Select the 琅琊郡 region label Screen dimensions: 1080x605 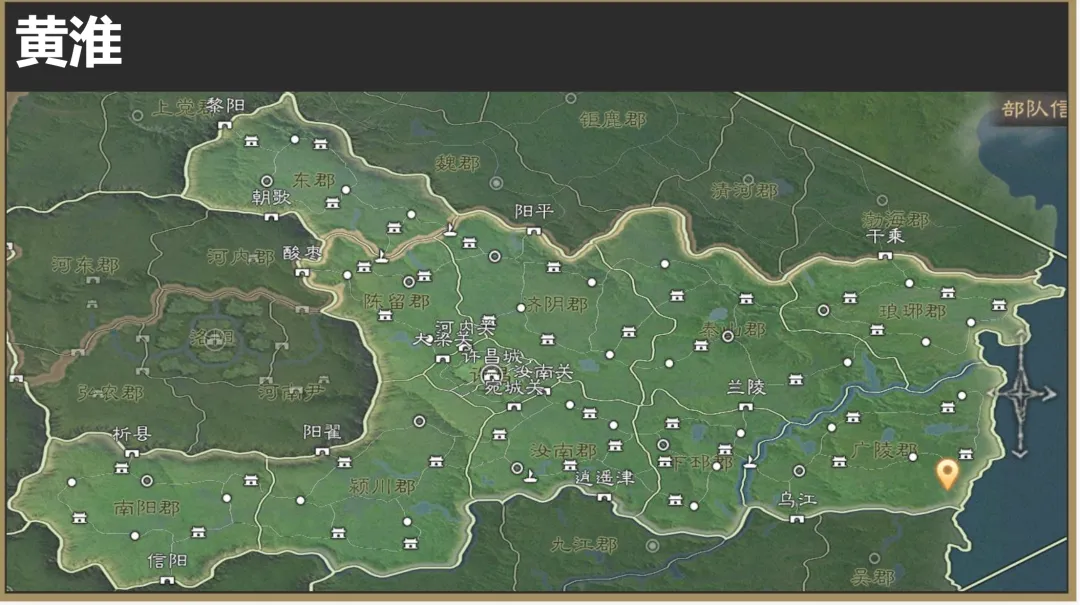click(913, 311)
